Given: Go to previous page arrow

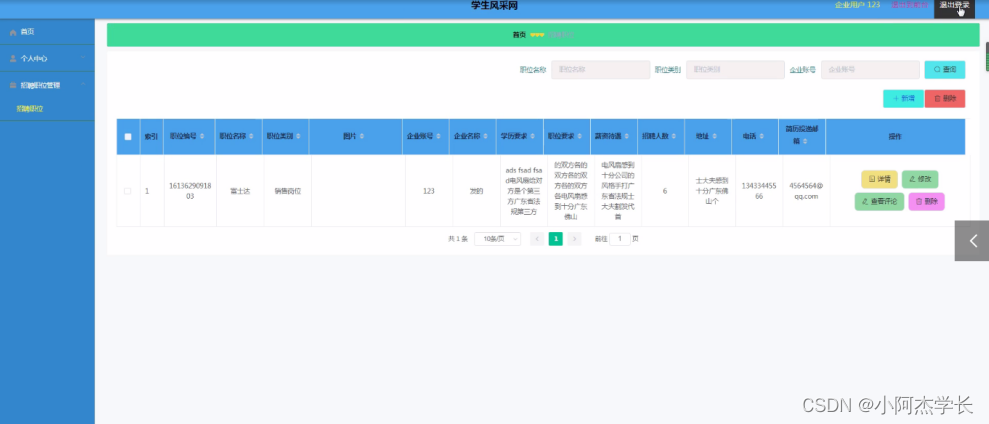Looking at the screenshot, I should coord(537,239).
